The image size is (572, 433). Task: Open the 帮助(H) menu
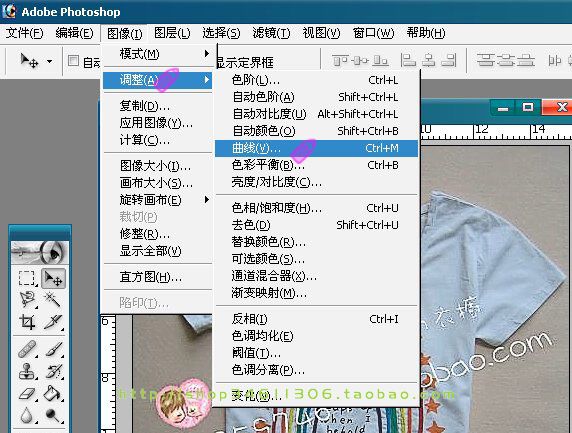pyautogui.click(x=426, y=33)
